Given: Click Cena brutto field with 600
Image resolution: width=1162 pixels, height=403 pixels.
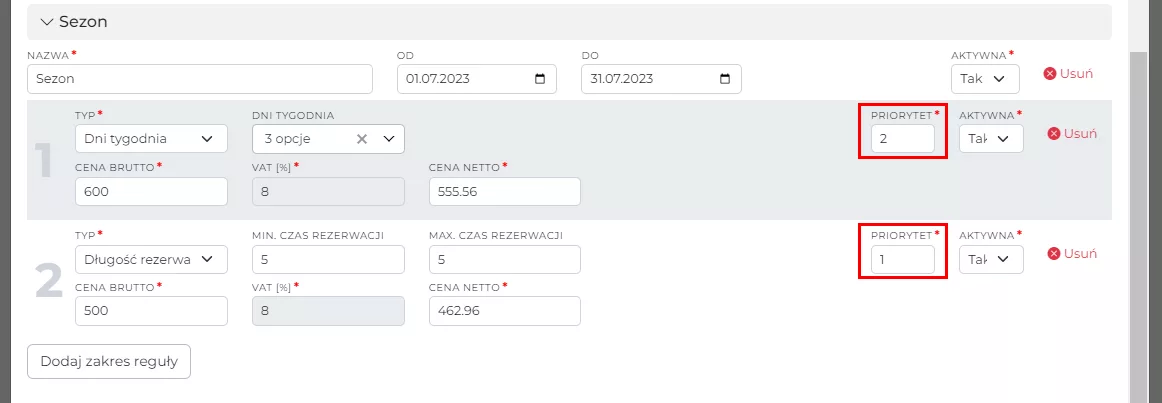Looking at the screenshot, I should click(x=151, y=191).
